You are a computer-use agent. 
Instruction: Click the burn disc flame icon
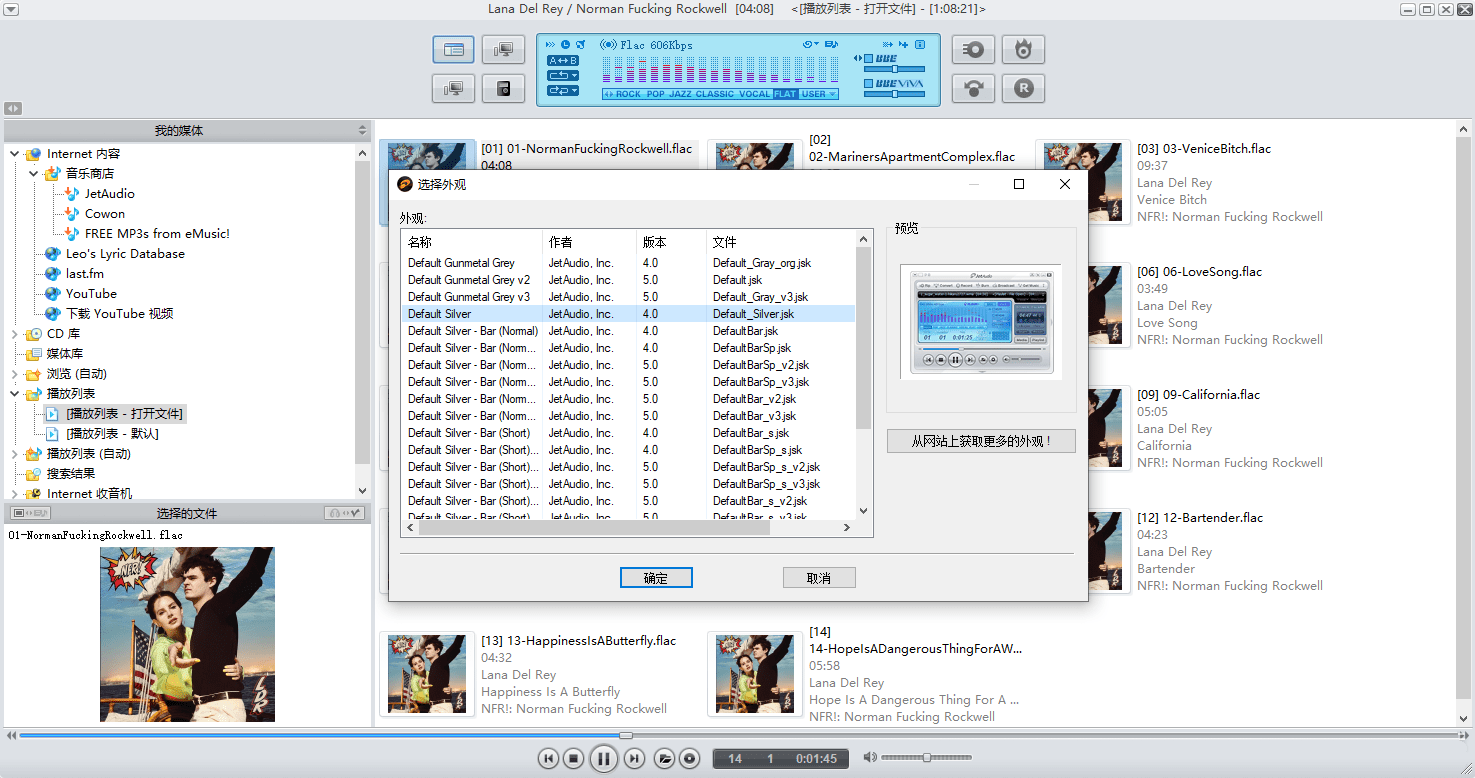coord(1023,49)
